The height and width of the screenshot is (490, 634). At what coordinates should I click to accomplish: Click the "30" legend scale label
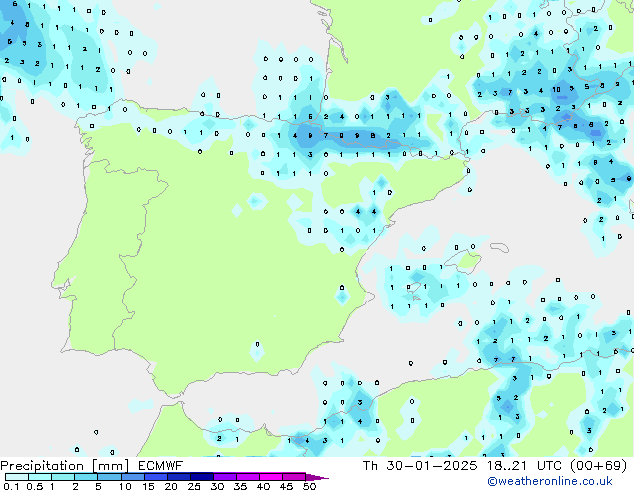point(217,486)
